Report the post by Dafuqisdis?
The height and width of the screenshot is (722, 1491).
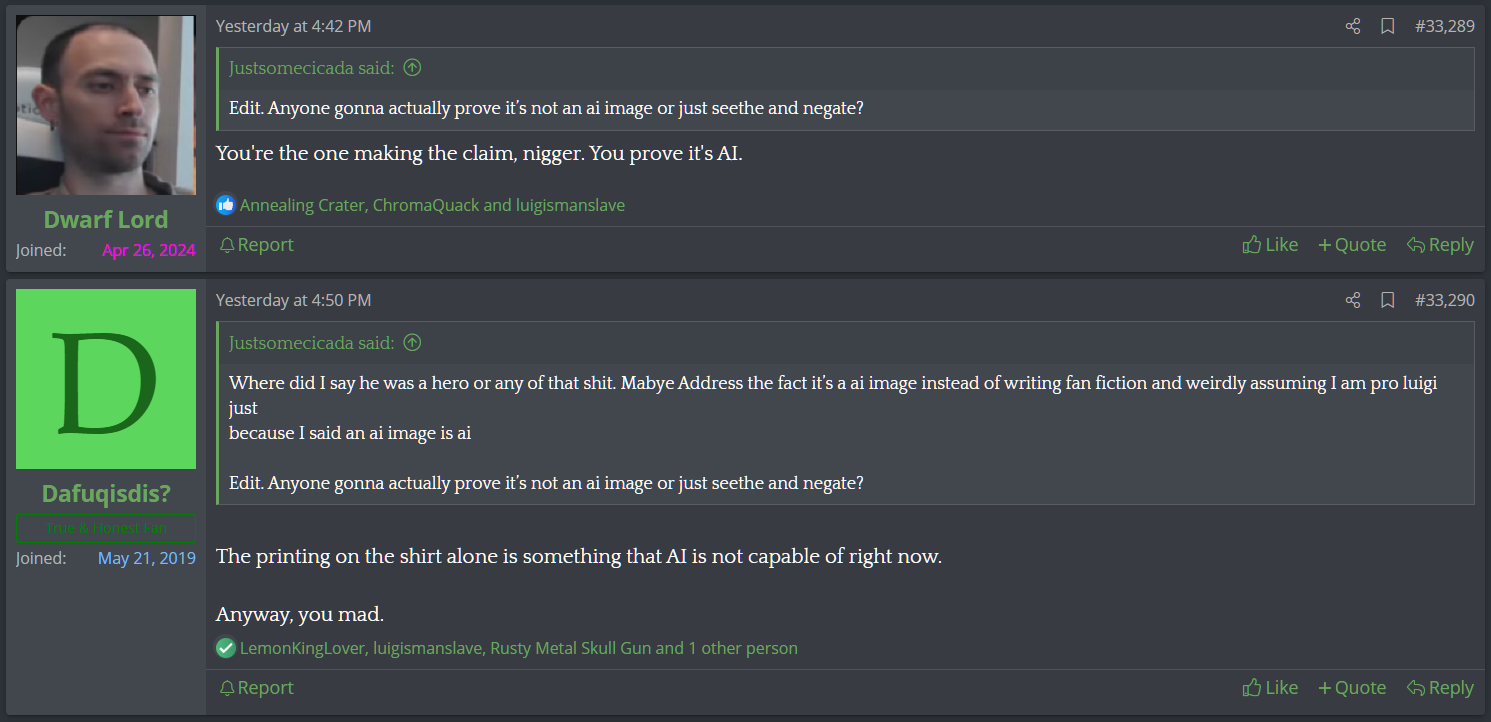click(x=256, y=688)
